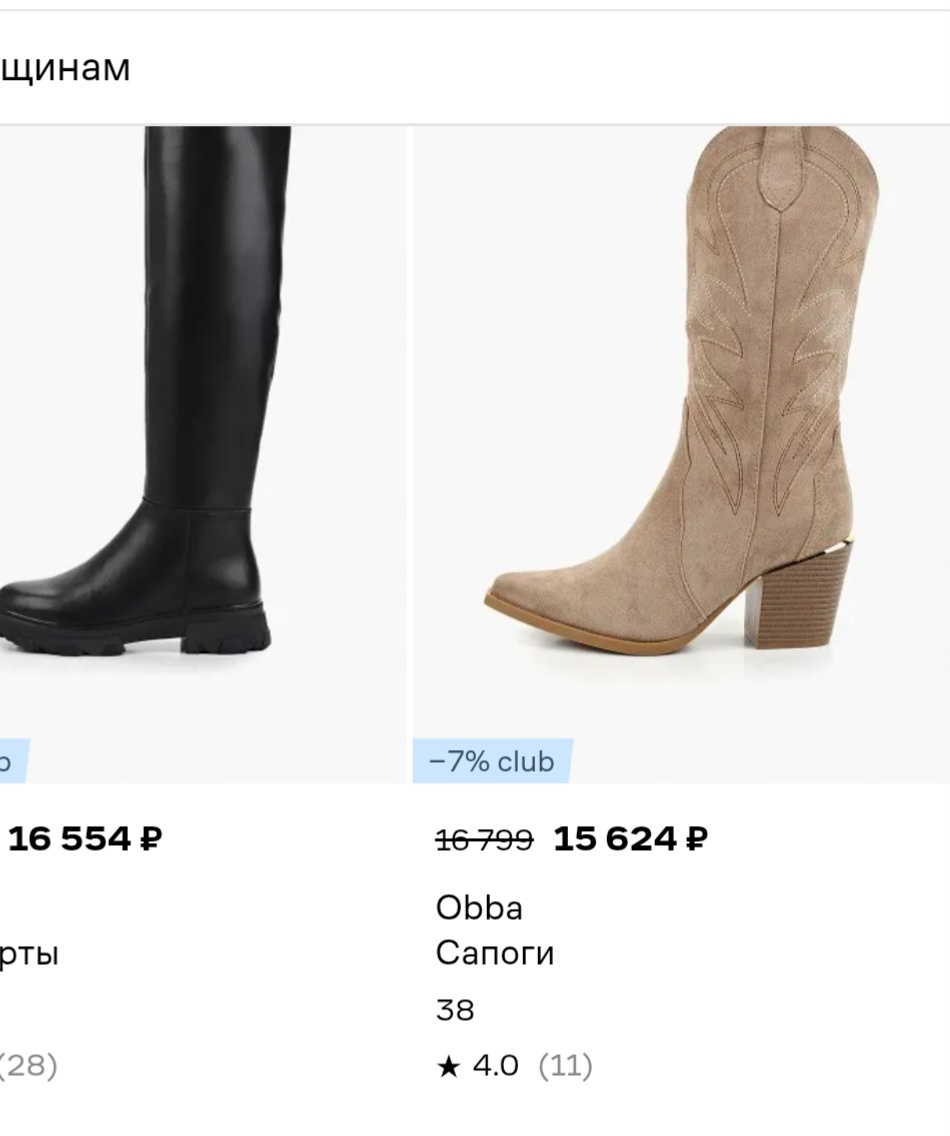Open the Сапоги product title
The width and height of the screenshot is (950, 1136).
(x=494, y=953)
